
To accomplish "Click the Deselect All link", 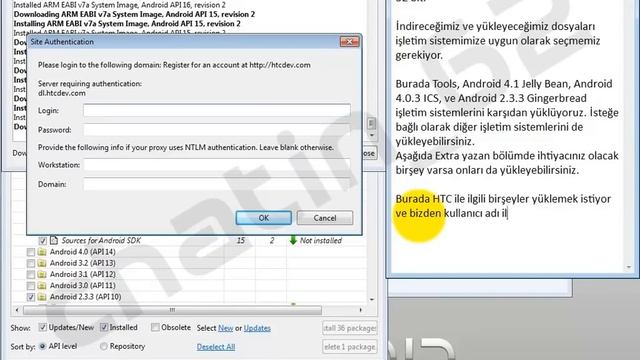I will (216, 347).
